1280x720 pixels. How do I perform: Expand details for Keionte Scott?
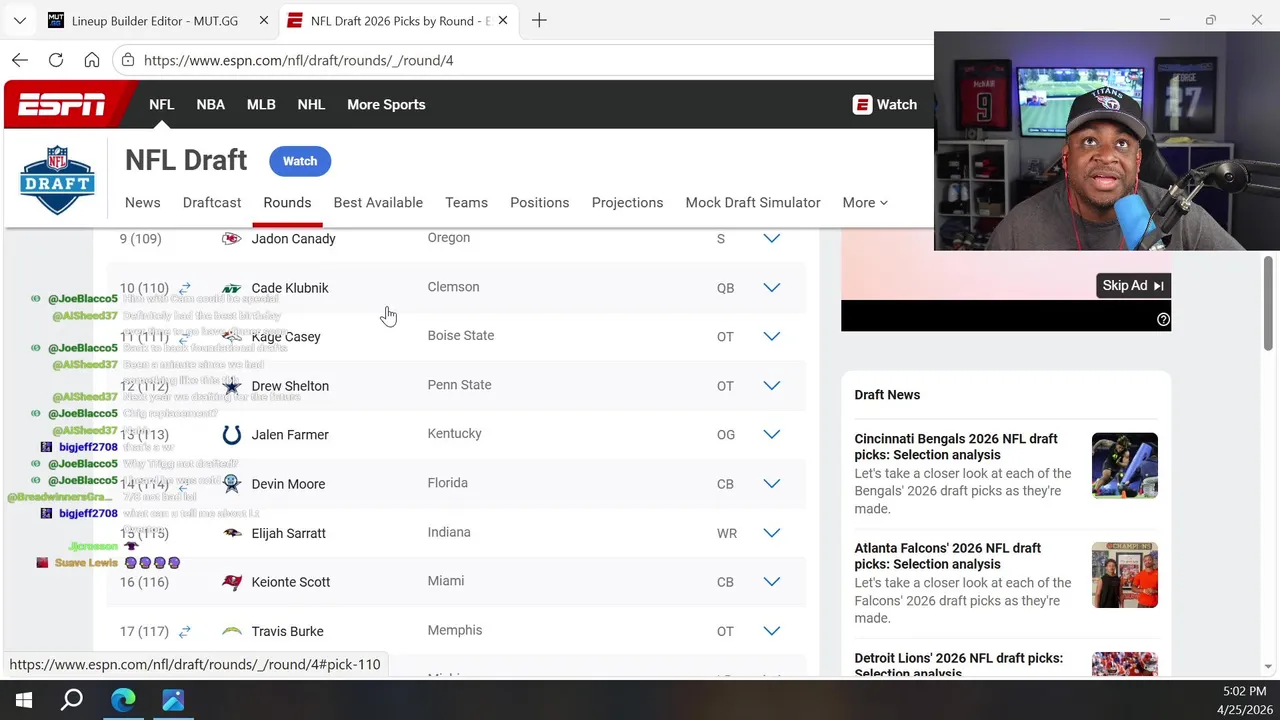(x=771, y=582)
